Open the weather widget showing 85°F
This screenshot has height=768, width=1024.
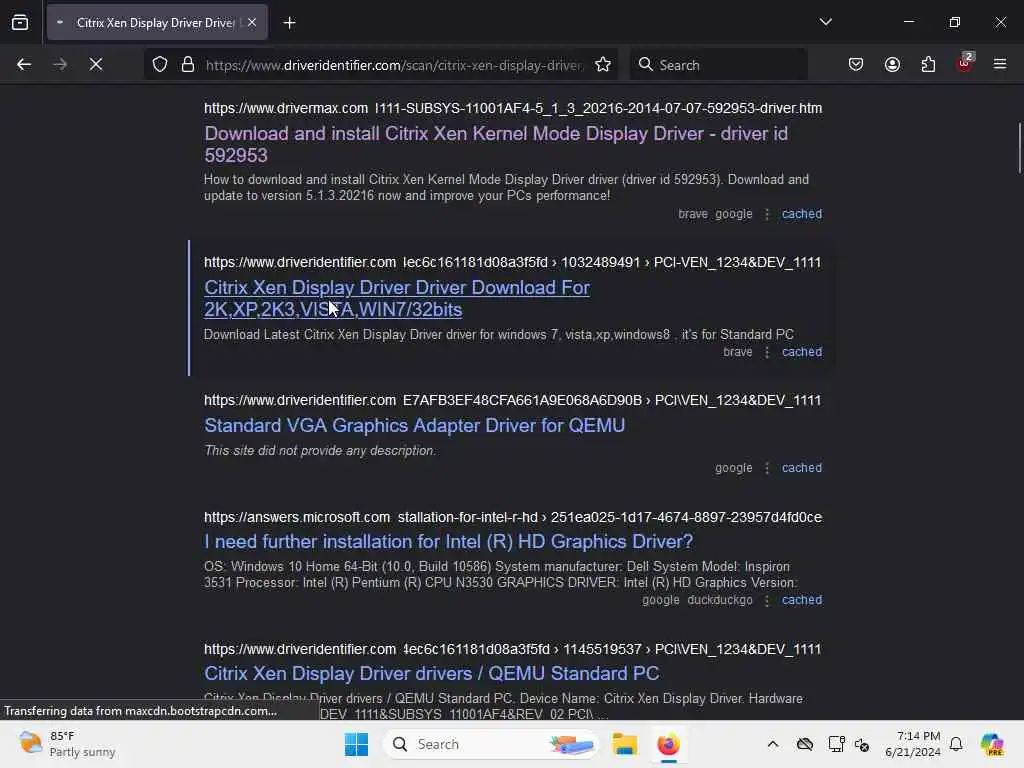[x=67, y=744]
